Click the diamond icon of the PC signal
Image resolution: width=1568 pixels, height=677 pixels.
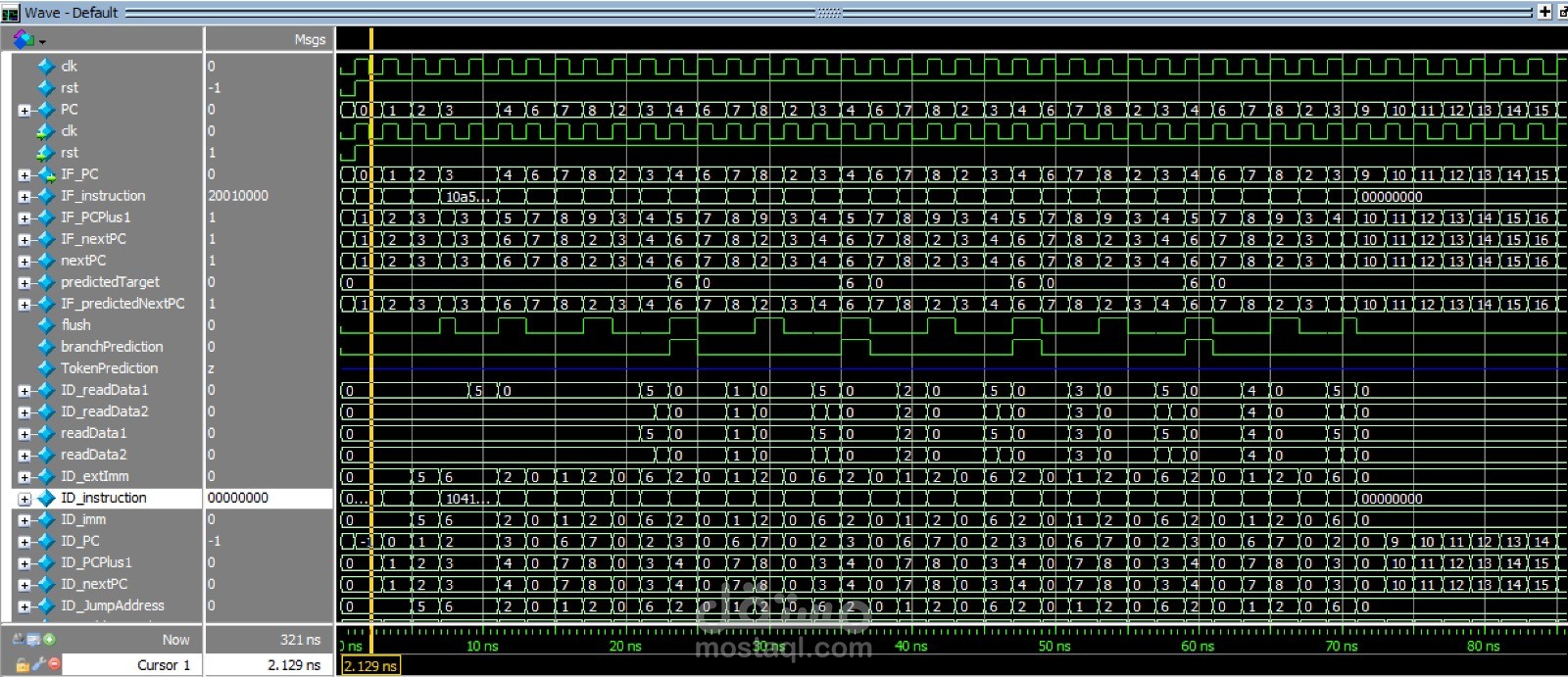[x=45, y=110]
